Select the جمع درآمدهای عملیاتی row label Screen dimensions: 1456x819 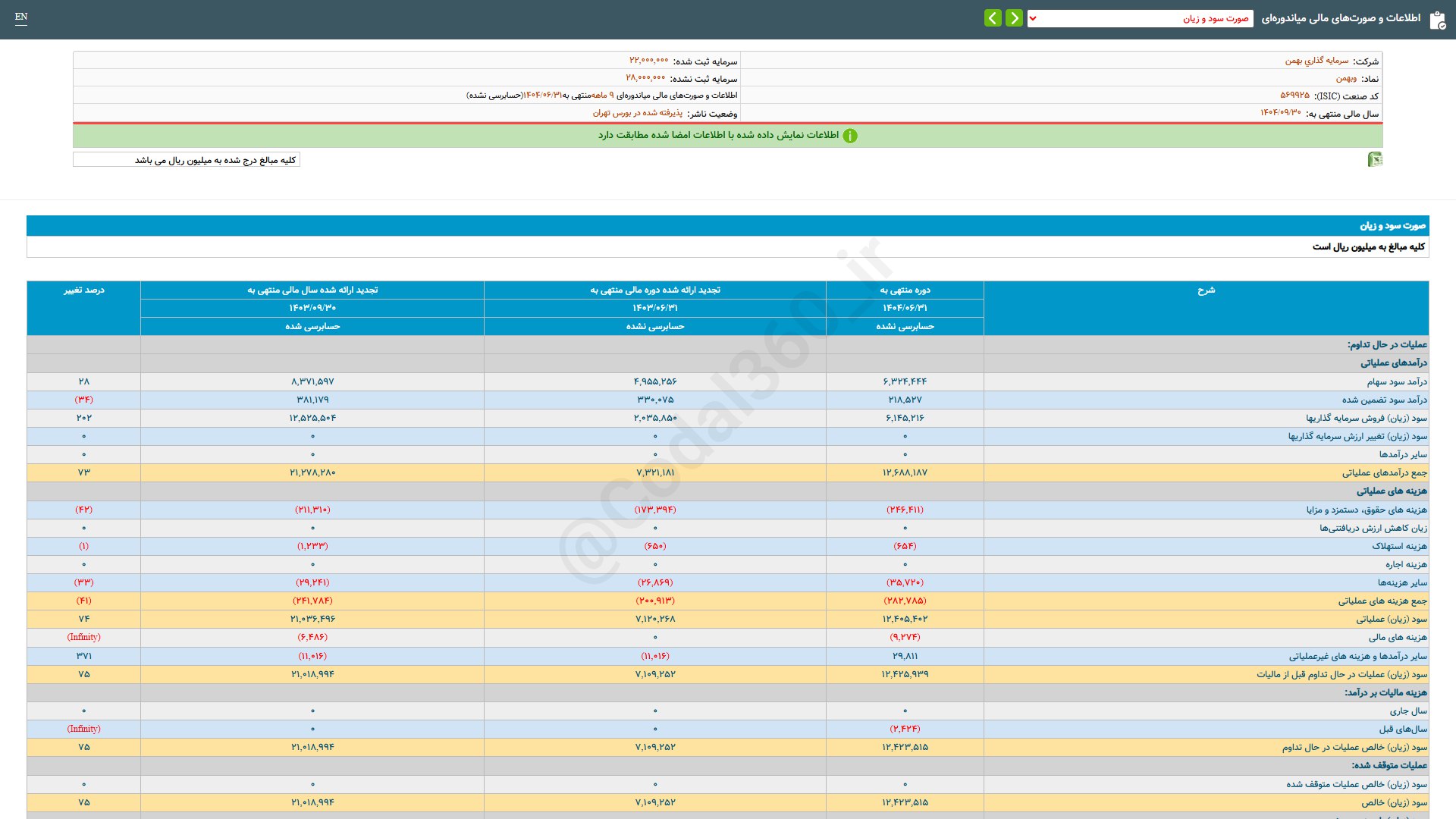pyautogui.click(x=1384, y=472)
